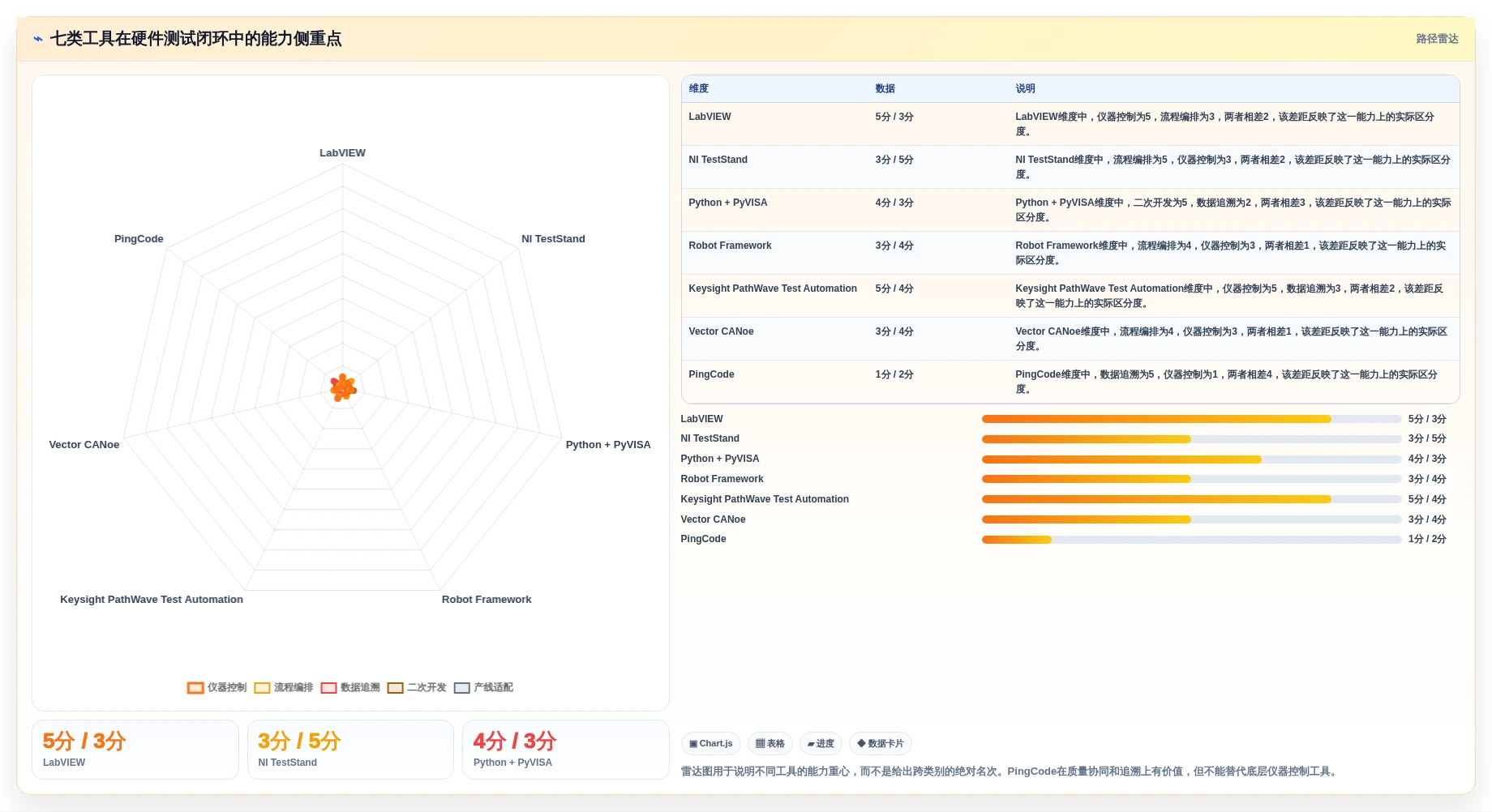Screen dimensions: 1492x812
Task: Click the 数据卡片 tag chip
Action: tap(881, 744)
